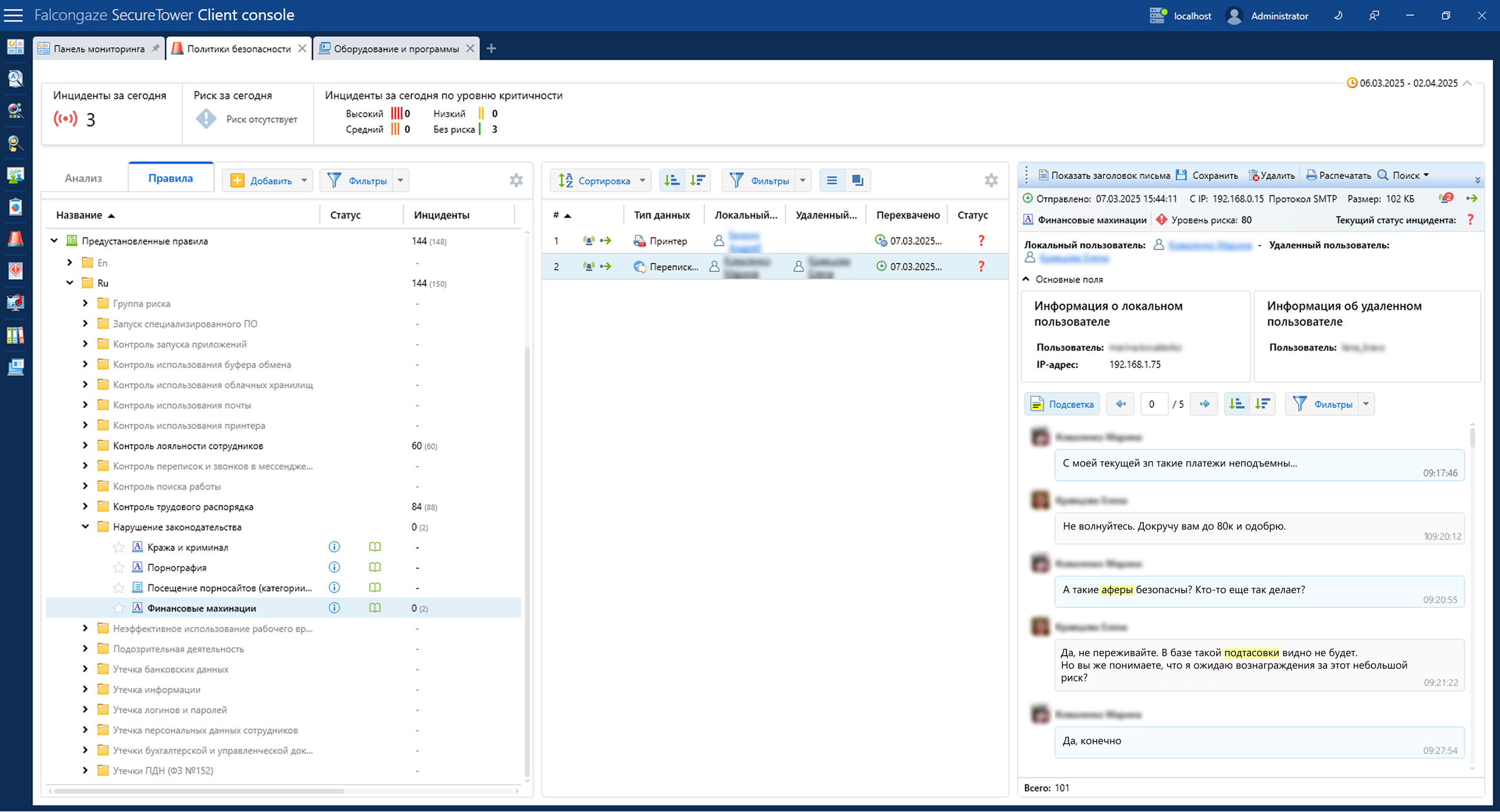Image resolution: width=1500 pixels, height=812 pixels.
Task: Open the hamburger main menu
Action: pos(13,15)
